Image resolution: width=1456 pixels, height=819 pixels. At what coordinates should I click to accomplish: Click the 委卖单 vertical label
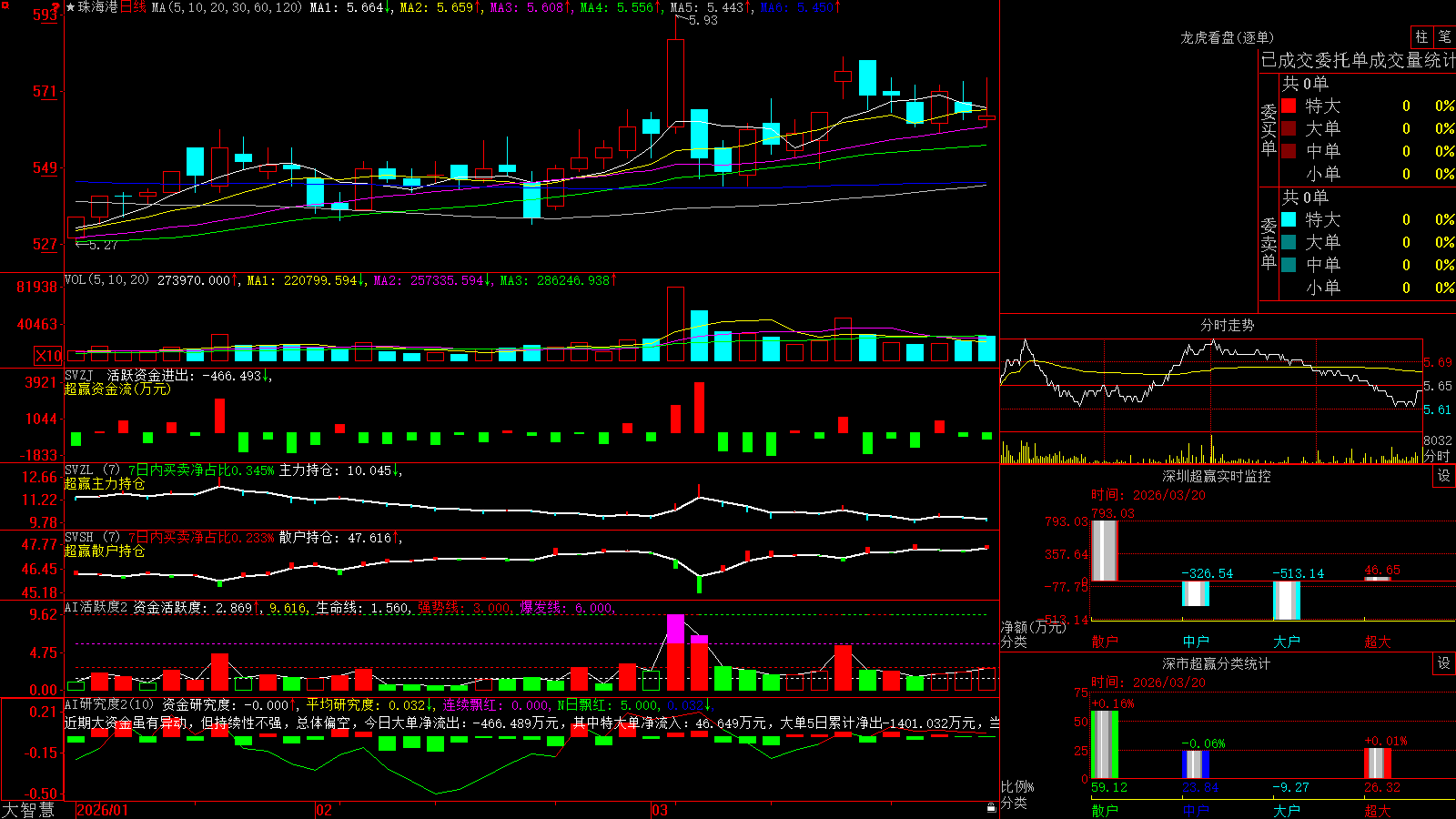point(1269,243)
